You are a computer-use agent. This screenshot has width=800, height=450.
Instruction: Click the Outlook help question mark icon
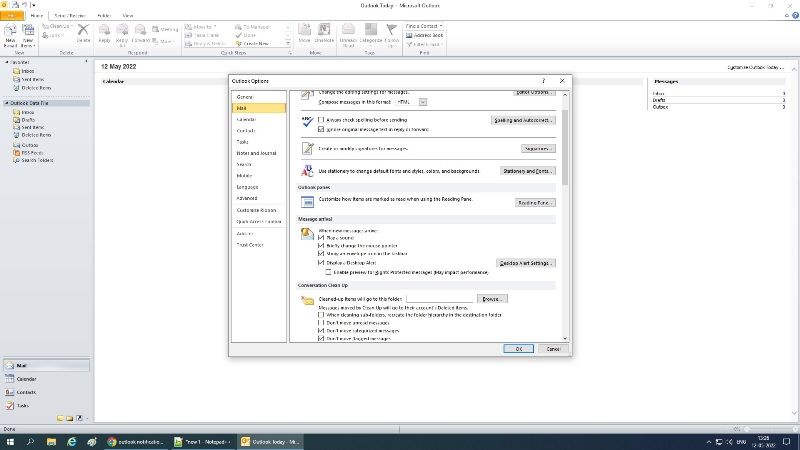point(795,15)
